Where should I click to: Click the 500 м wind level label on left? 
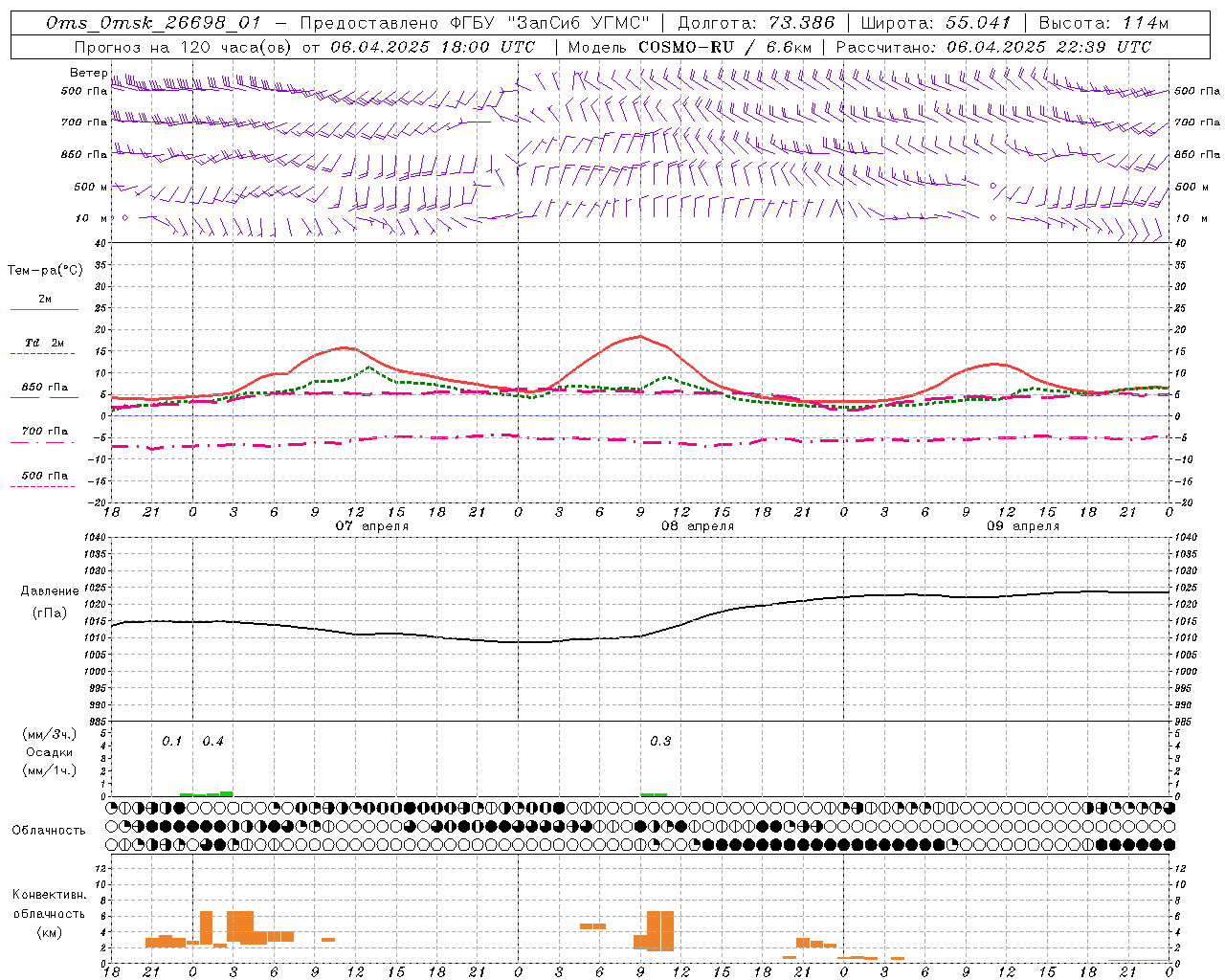tap(91, 187)
